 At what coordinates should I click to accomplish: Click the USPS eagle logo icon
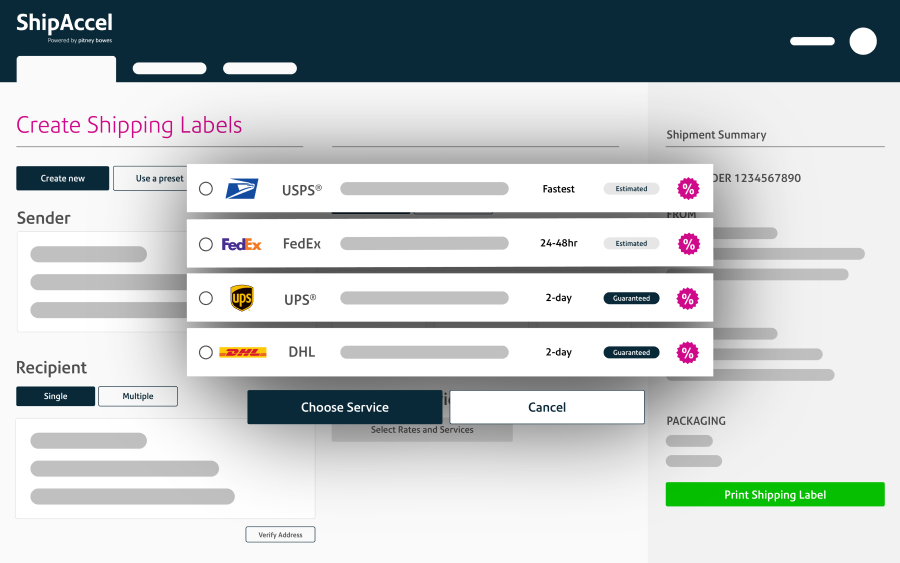[242, 189]
